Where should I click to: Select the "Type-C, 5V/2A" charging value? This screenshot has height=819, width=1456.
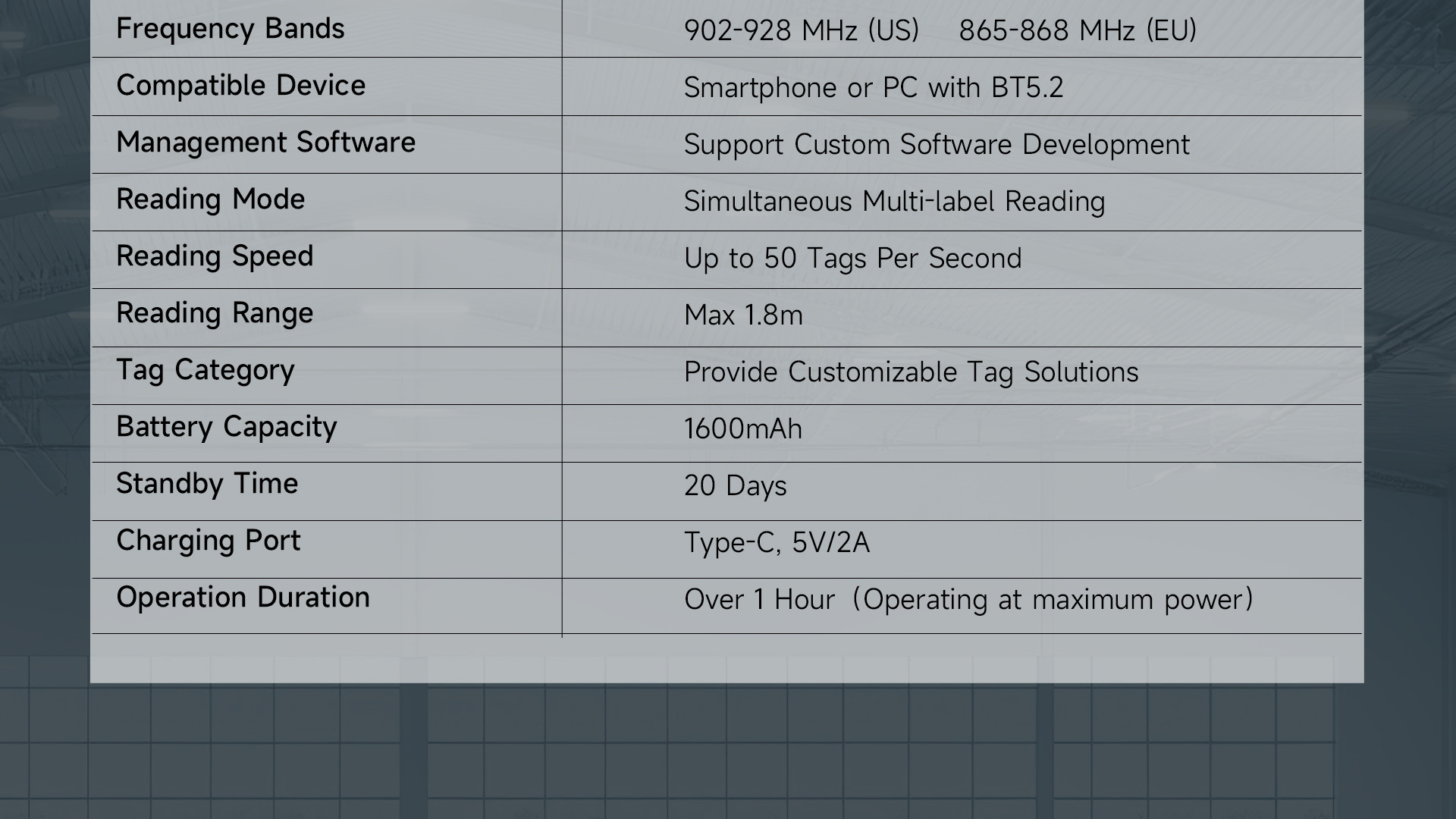point(777,543)
